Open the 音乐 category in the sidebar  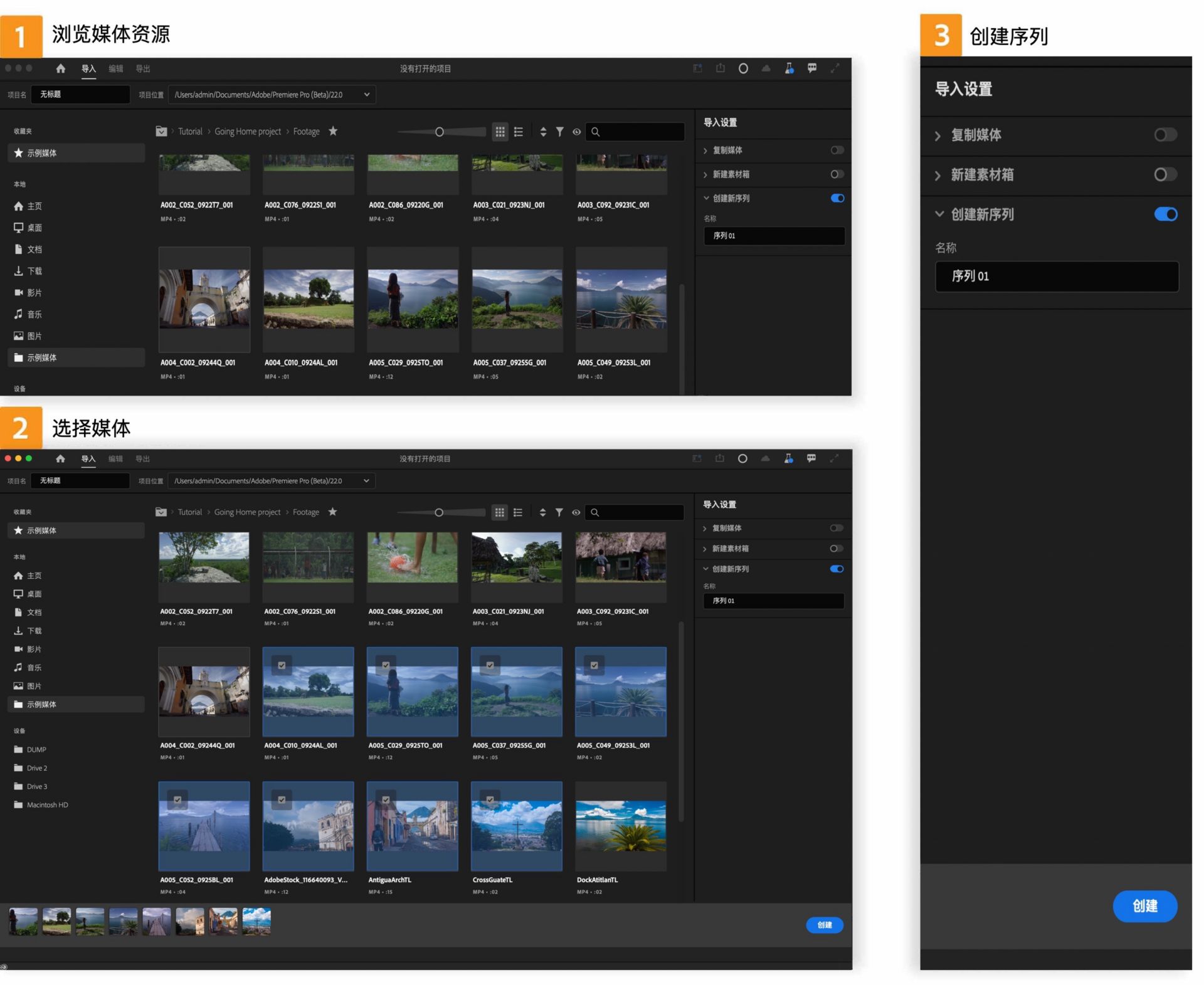(x=35, y=314)
